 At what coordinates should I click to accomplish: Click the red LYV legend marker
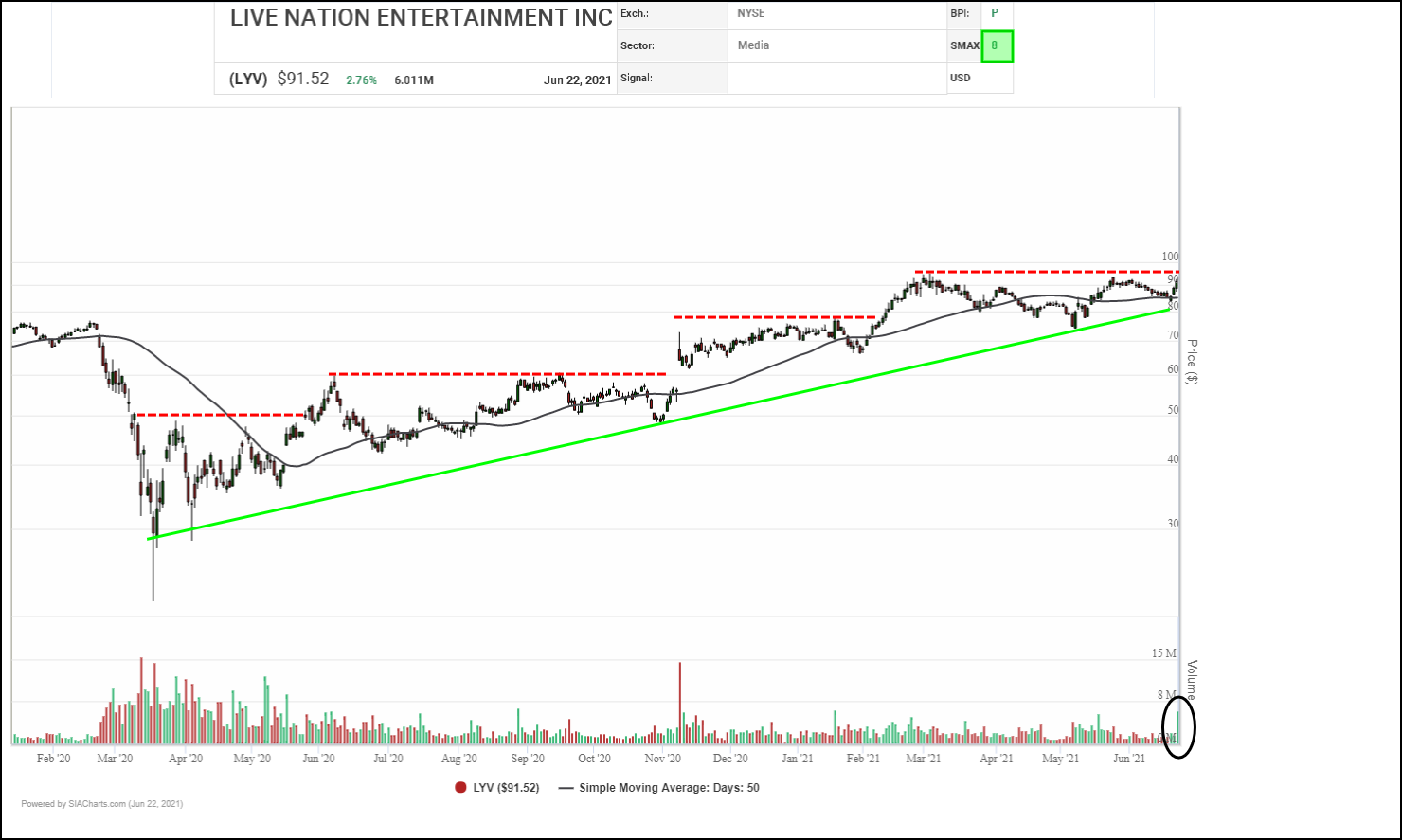460,787
